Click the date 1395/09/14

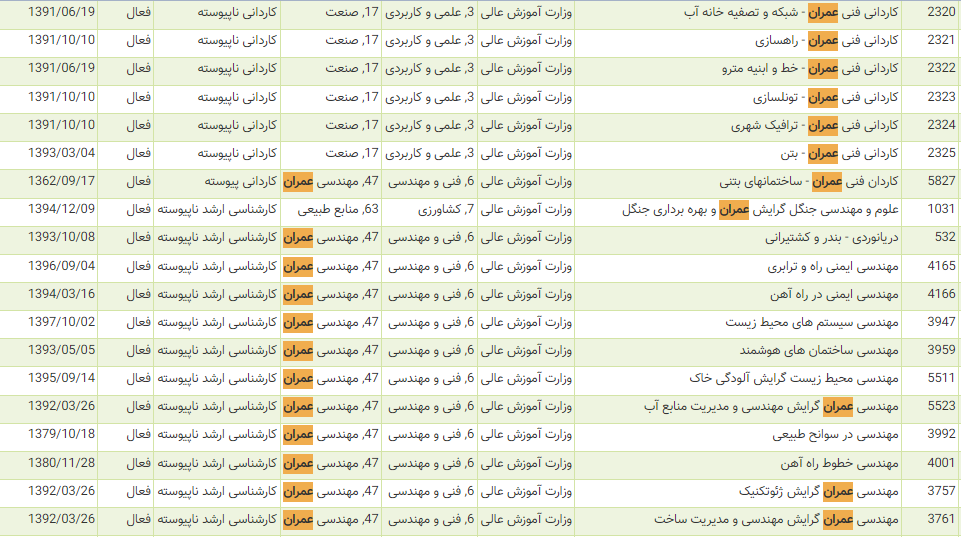click(62, 378)
